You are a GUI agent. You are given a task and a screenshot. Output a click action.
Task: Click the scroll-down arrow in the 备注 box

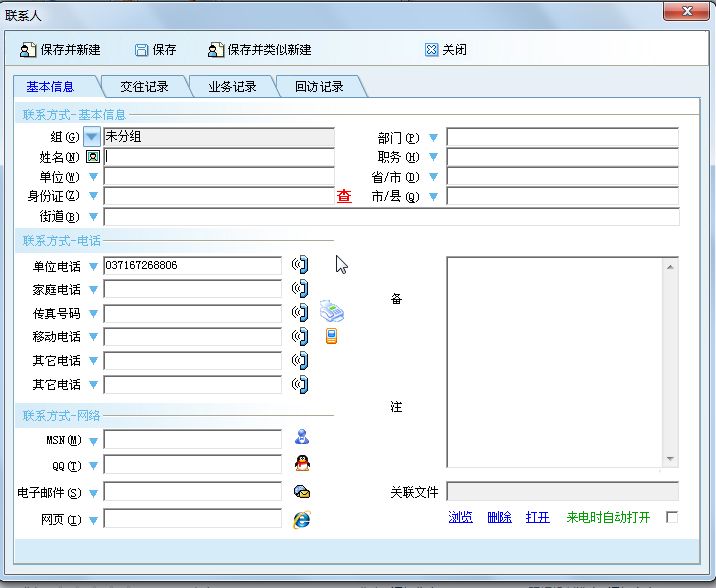[x=671, y=459]
